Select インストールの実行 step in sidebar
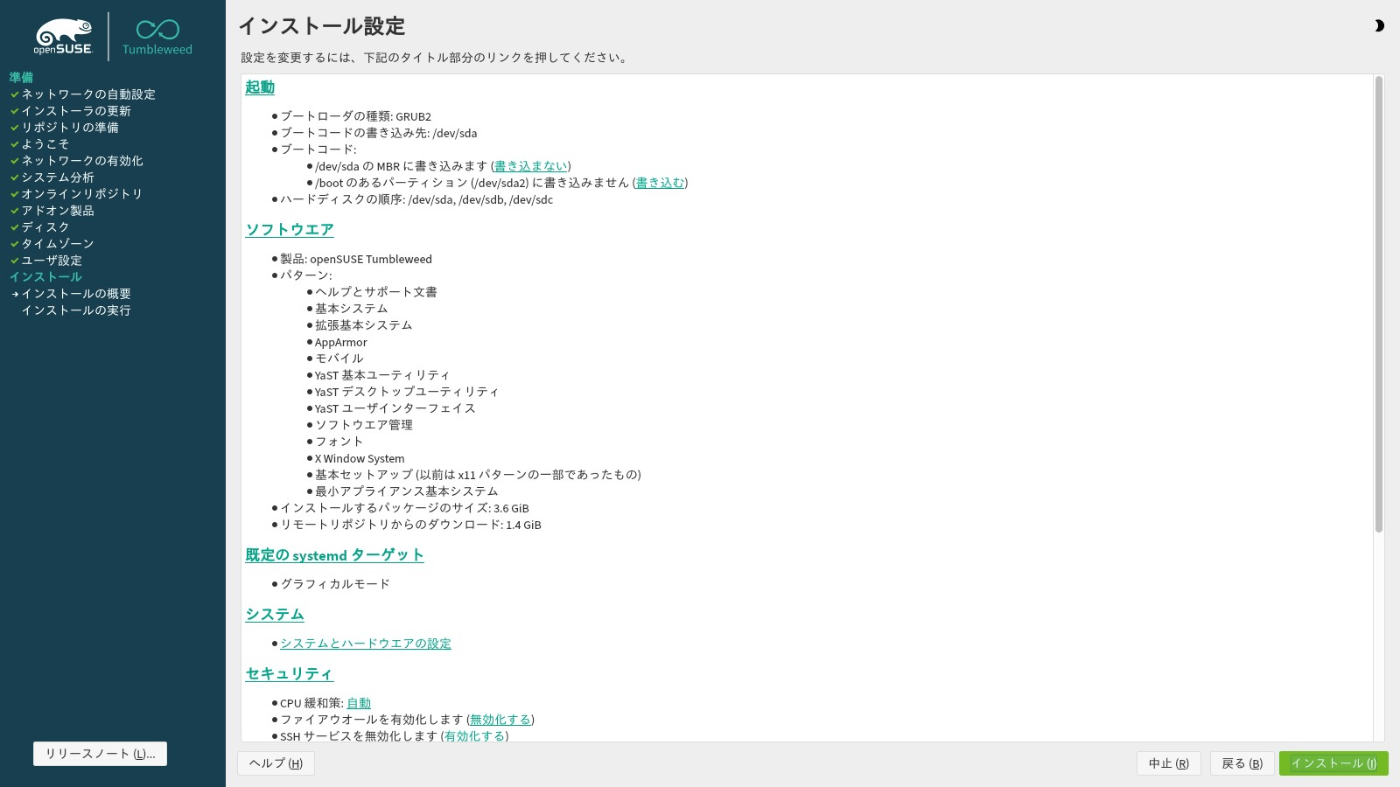This screenshot has width=1400, height=787. point(76,310)
